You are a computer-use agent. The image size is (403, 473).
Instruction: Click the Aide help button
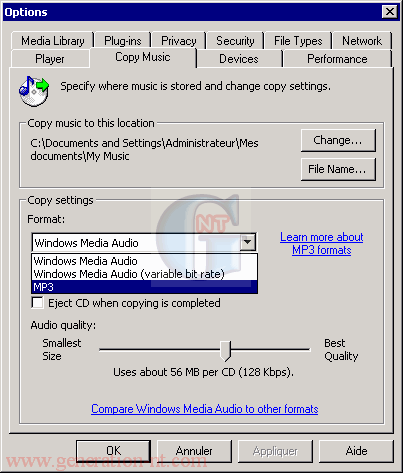356,451
